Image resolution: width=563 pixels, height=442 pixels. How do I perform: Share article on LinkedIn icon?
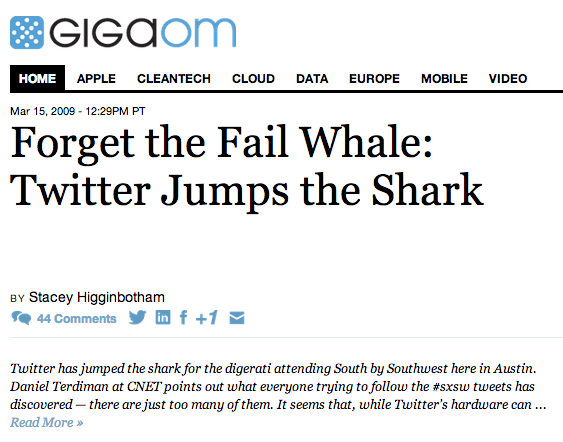click(163, 317)
